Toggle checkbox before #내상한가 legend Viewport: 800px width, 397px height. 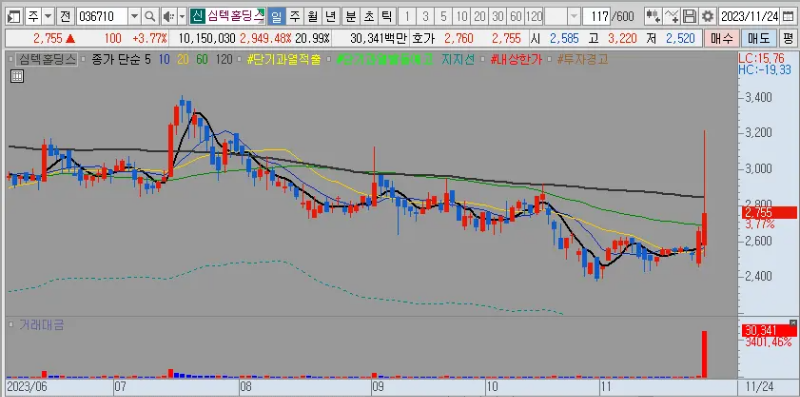pyautogui.click(x=484, y=59)
